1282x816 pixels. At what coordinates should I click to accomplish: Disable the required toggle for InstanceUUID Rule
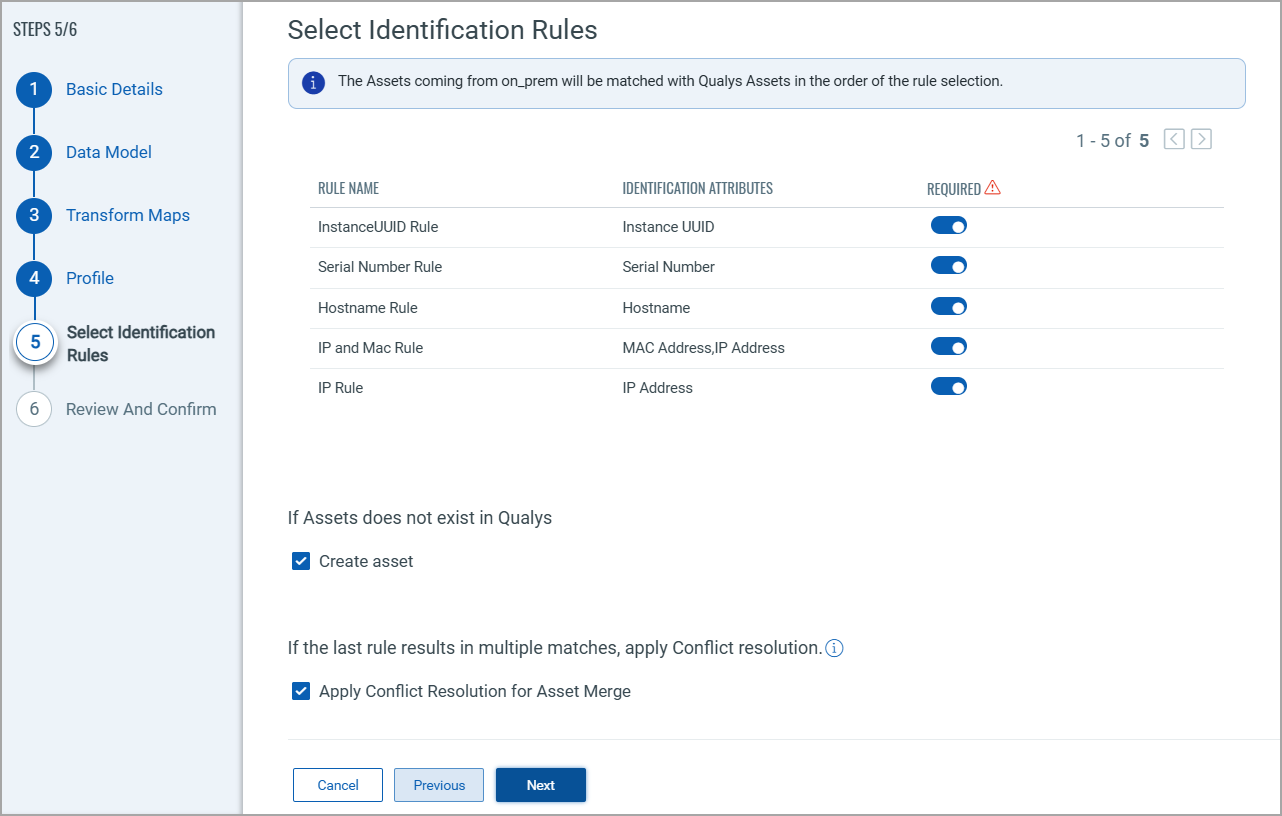(948, 225)
